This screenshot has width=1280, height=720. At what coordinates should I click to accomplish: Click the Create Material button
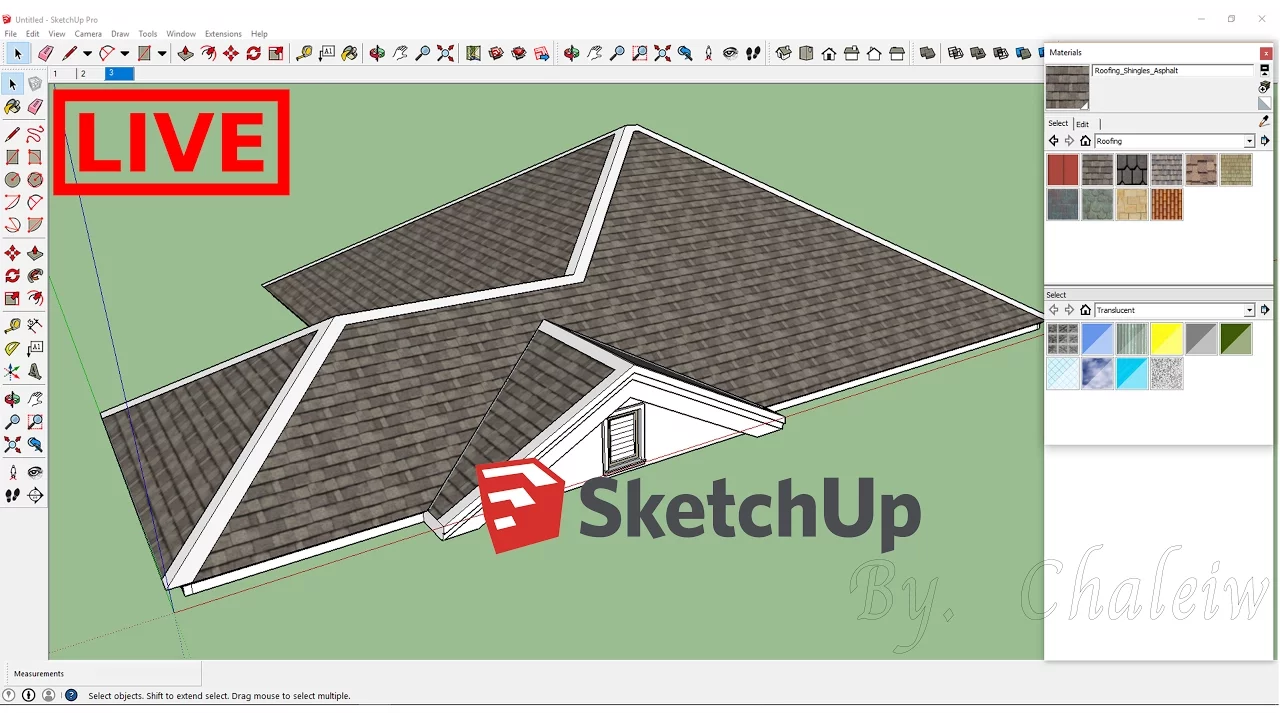[x=1265, y=87]
